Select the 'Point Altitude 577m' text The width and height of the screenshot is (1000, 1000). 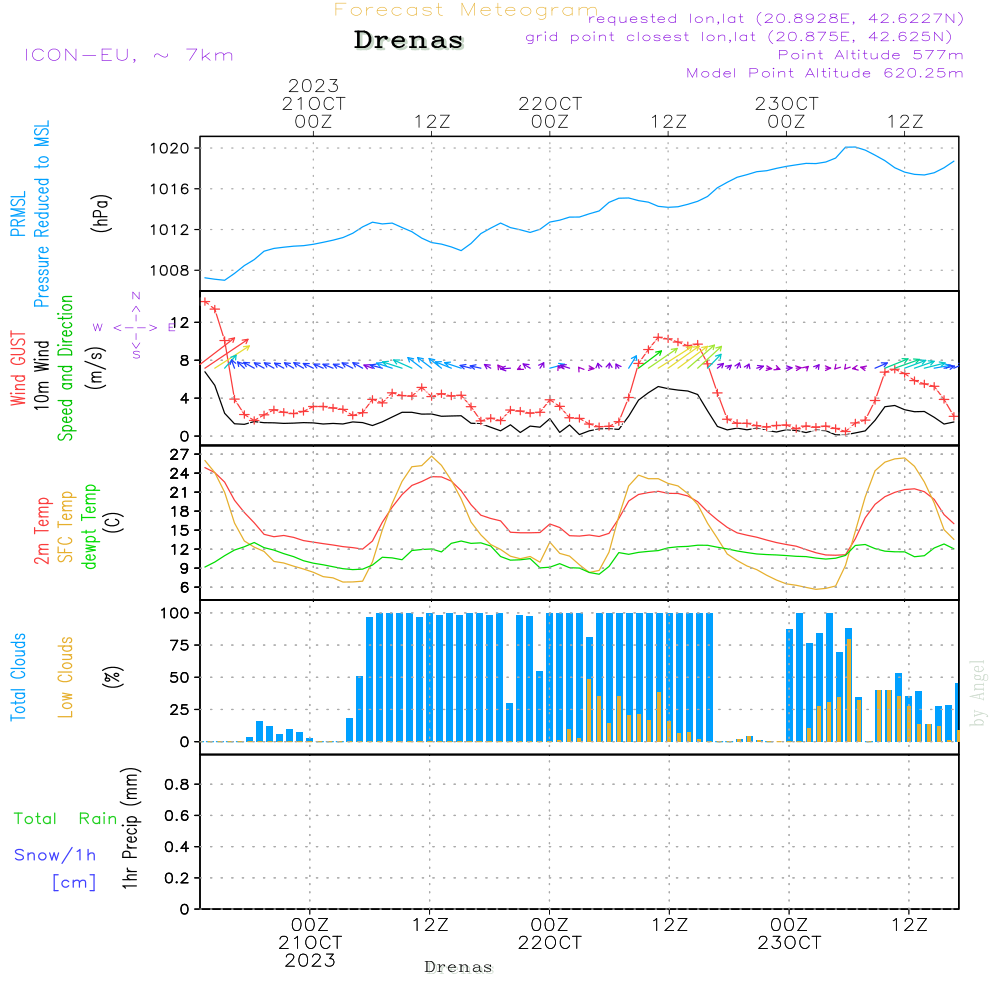871,55
